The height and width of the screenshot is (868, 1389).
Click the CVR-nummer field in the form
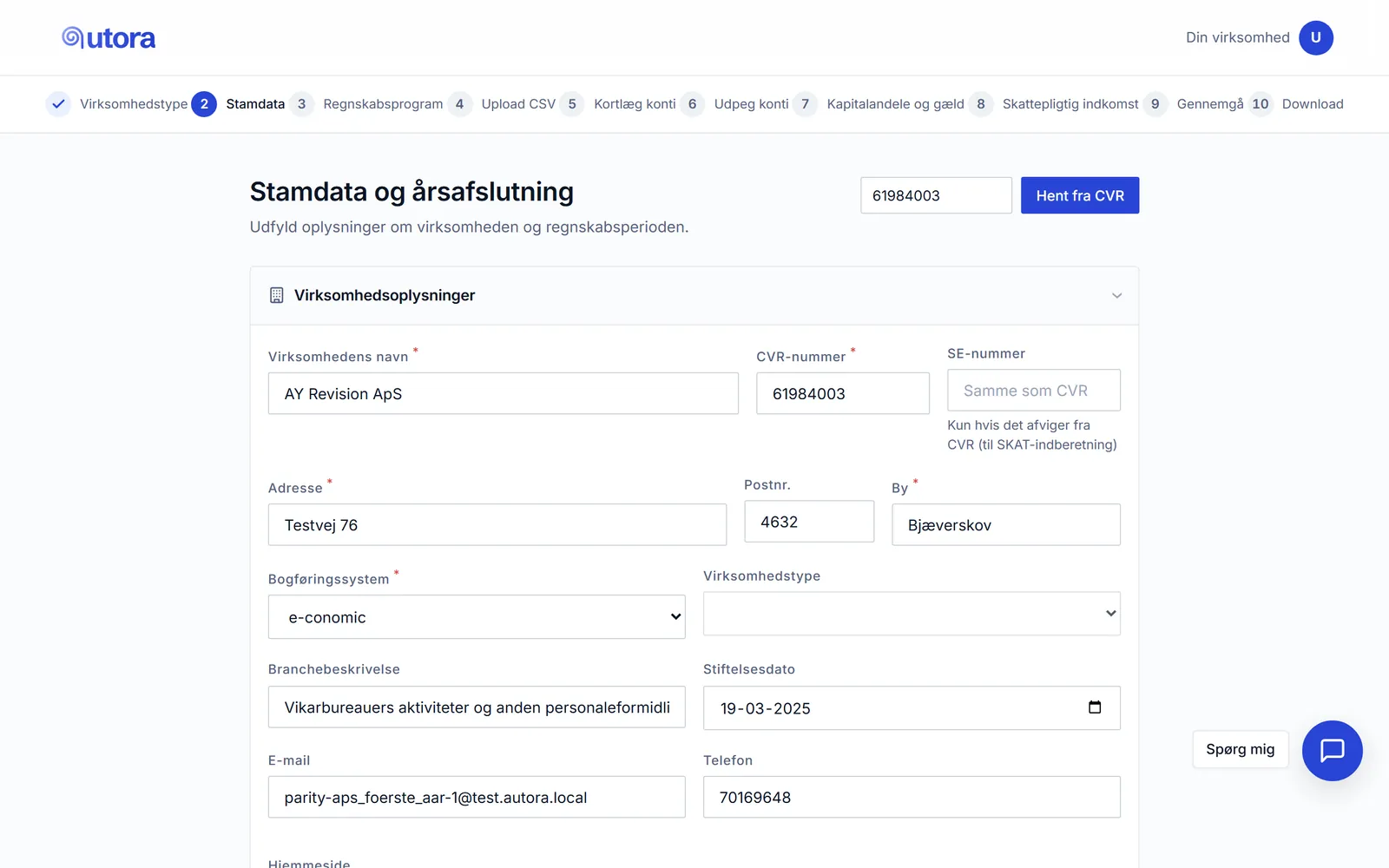click(x=843, y=393)
